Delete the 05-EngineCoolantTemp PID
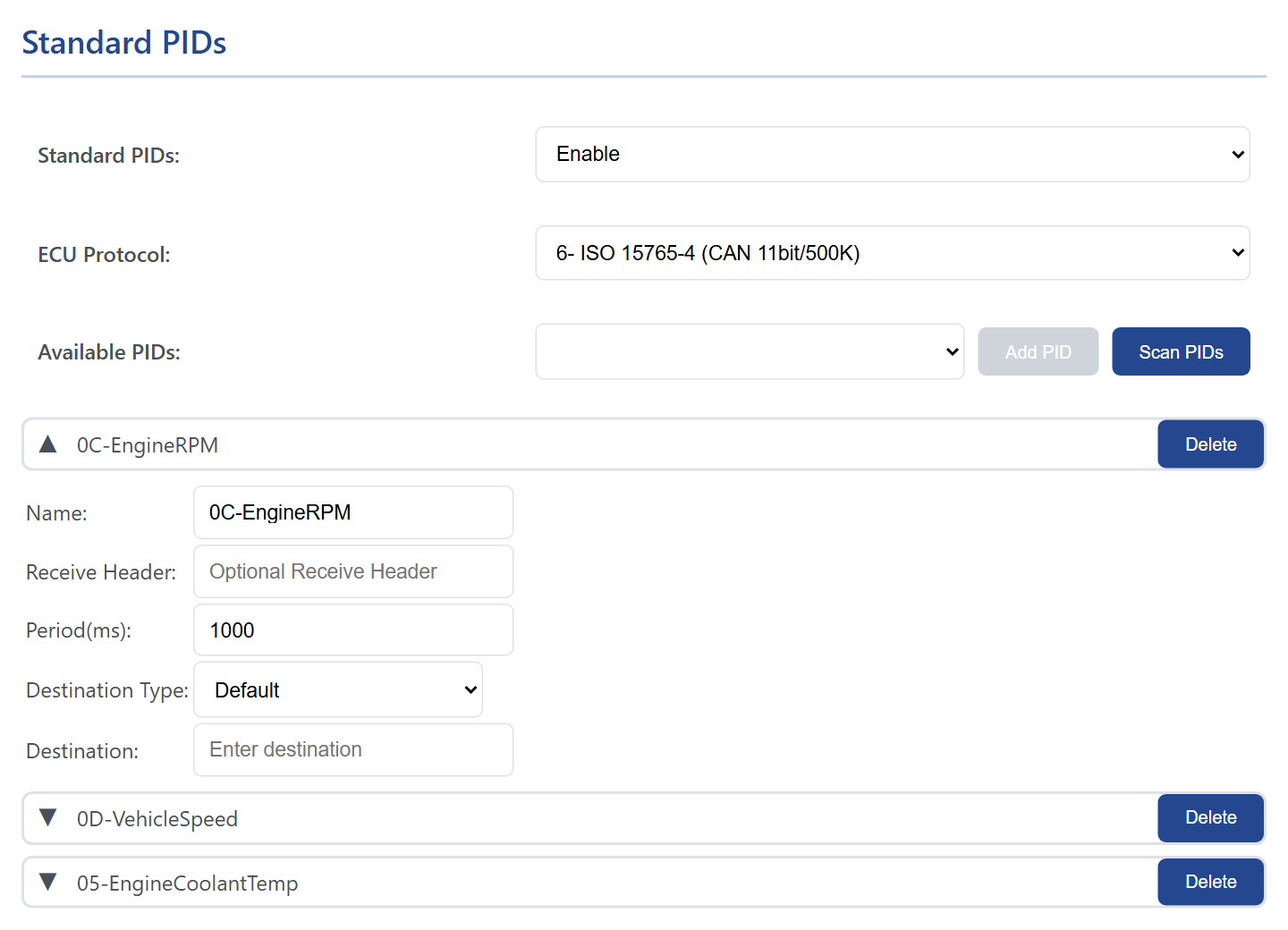This screenshot has width=1288, height=930. (x=1211, y=882)
